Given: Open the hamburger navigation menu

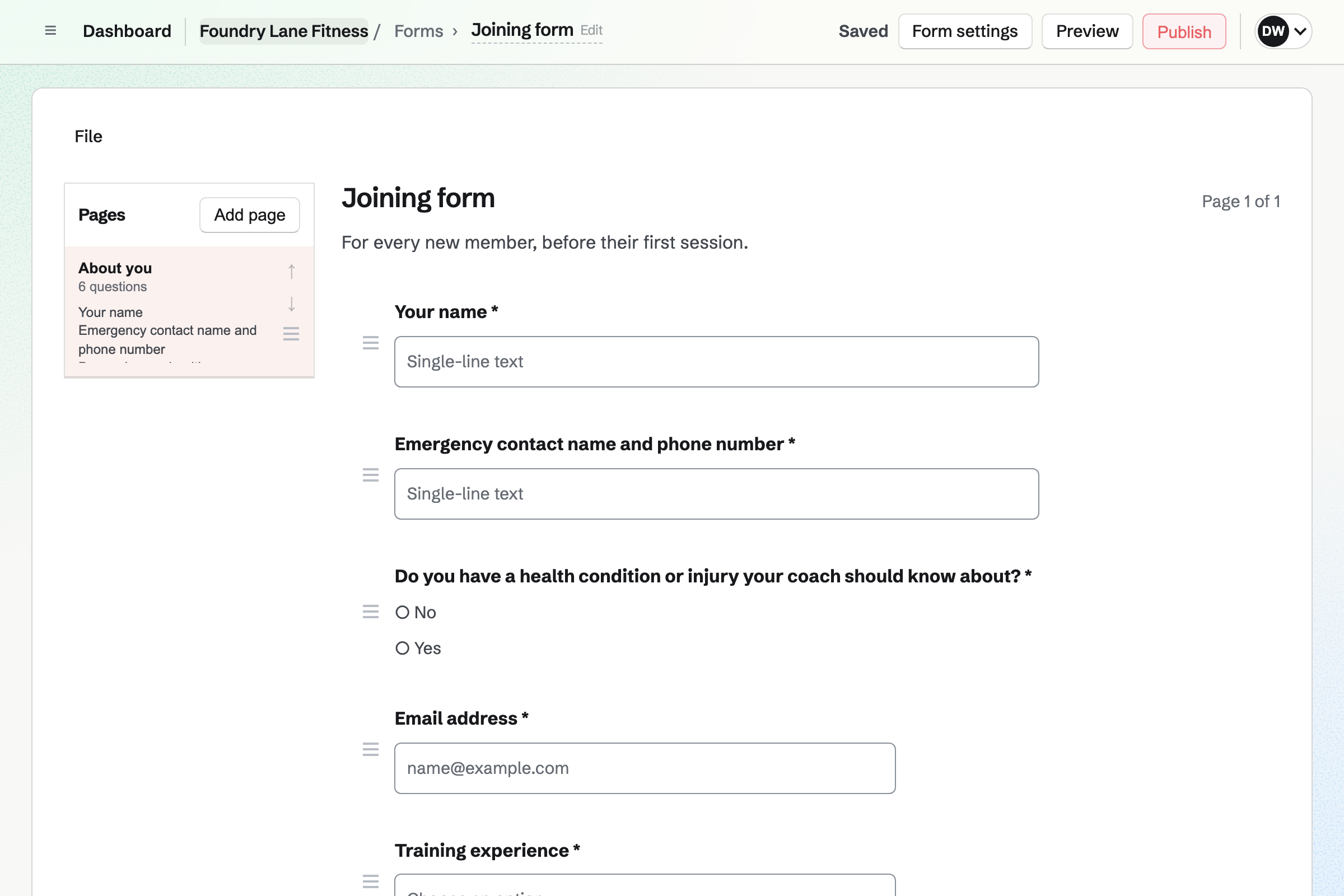Looking at the screenshot, I should point(50,31).
